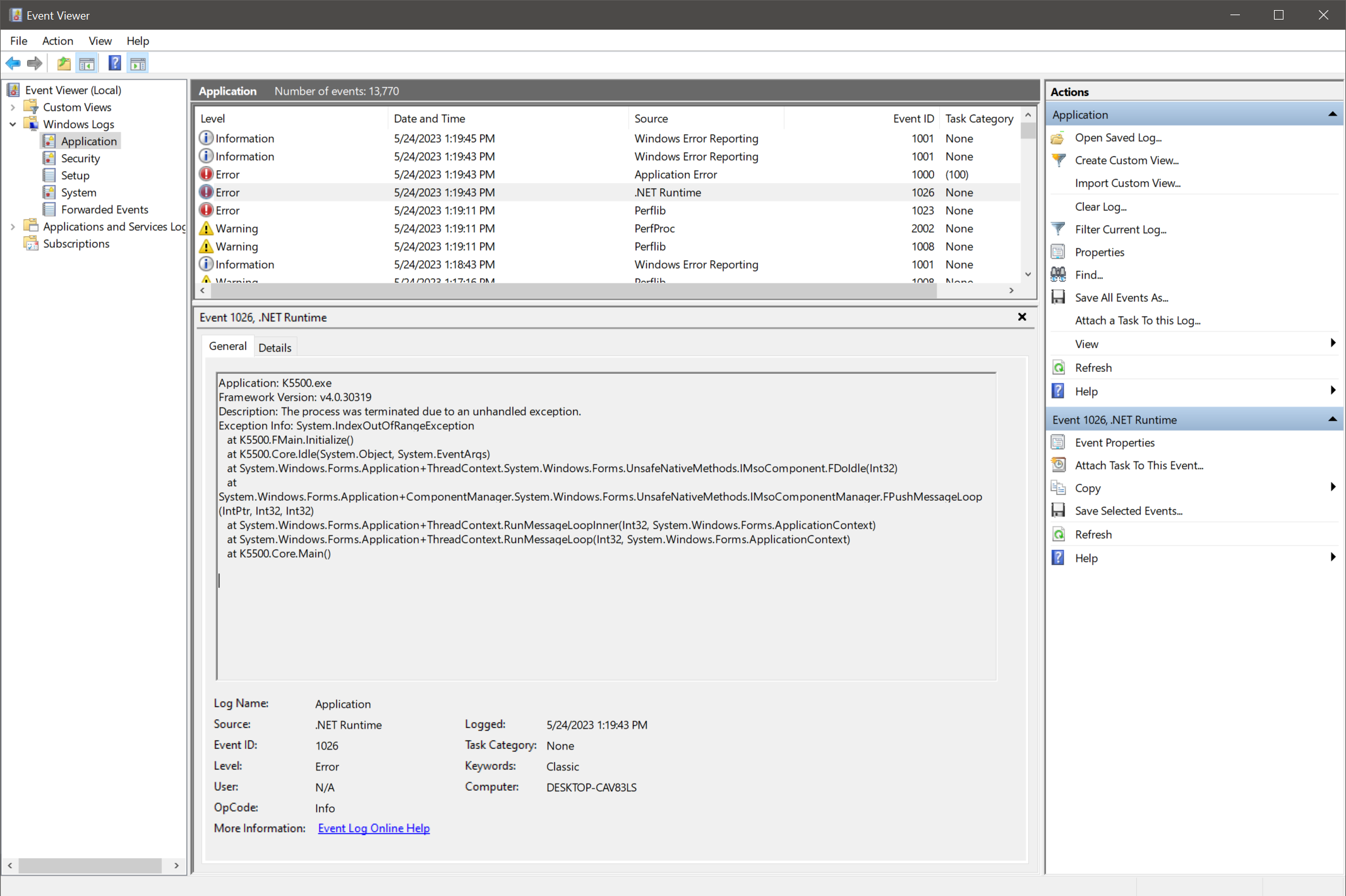
Task: Click Save All Events As disk icon
Action: point(1059,297)
